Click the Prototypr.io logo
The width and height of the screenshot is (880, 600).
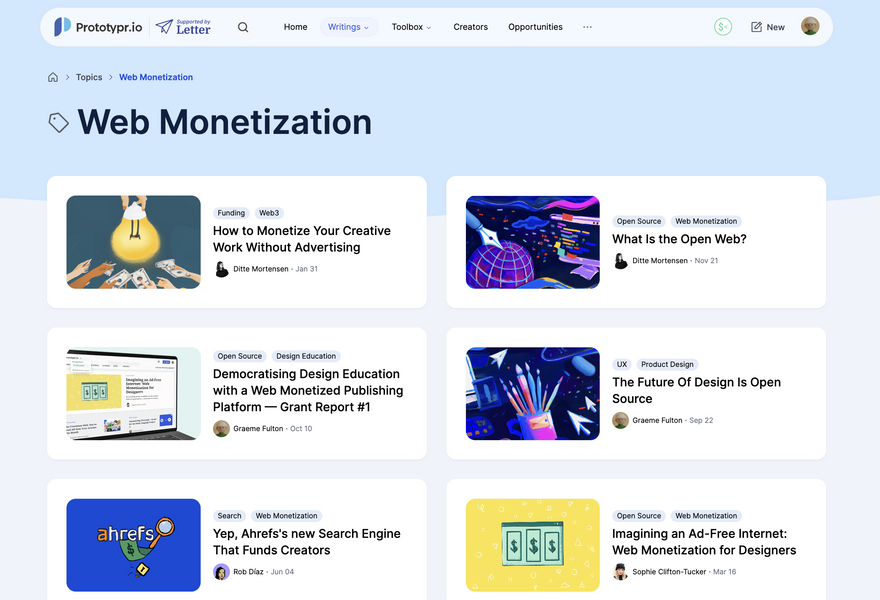[x=96, y=27]
